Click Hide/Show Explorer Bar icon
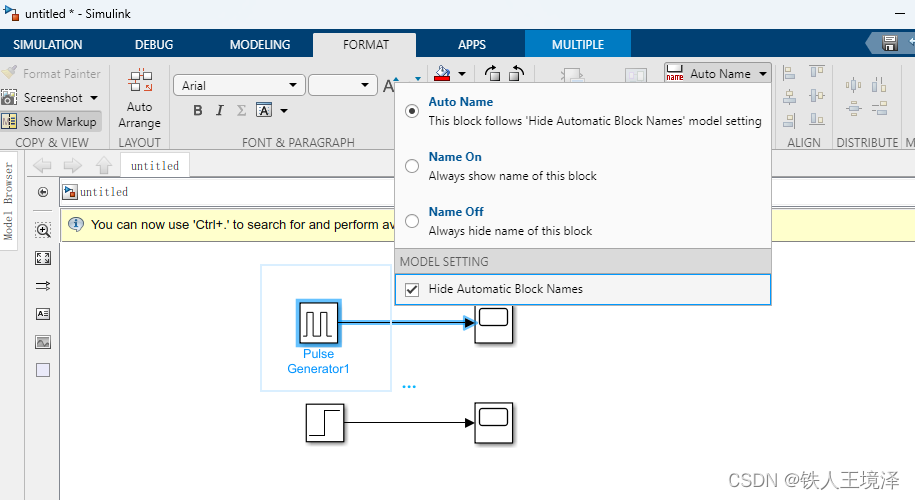Image resolution: width=915 pixels, height=500 pixels. pos(43,192)
